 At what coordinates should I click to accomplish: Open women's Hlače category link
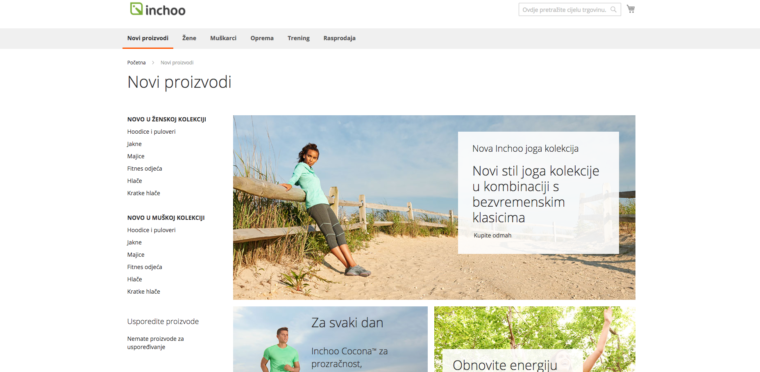(x=135, y=180)
